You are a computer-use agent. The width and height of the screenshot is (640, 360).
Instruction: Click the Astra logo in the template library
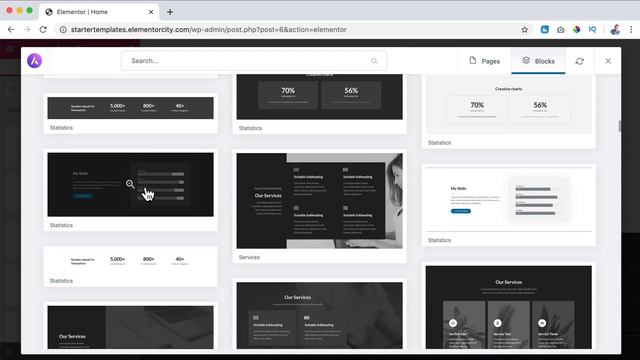click(x=35, y=61)
